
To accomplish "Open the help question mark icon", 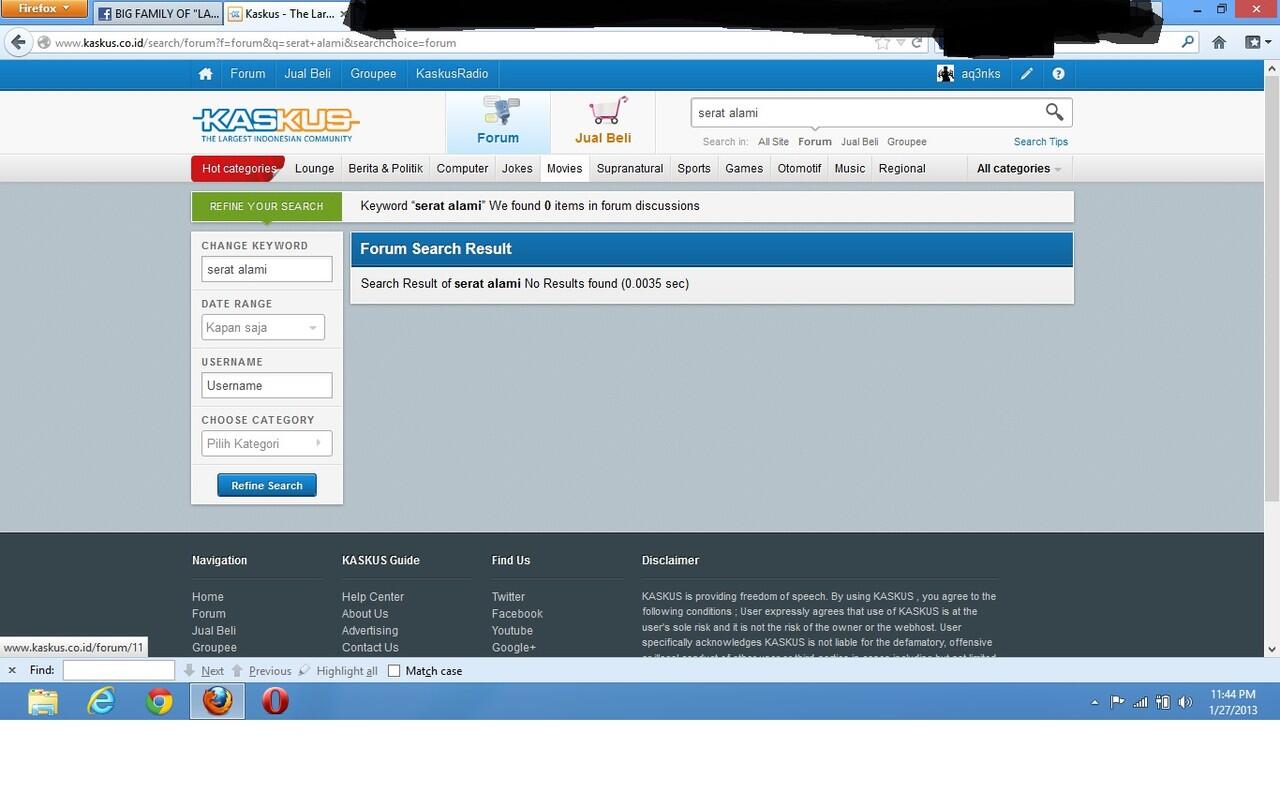I will [1058, 74].
